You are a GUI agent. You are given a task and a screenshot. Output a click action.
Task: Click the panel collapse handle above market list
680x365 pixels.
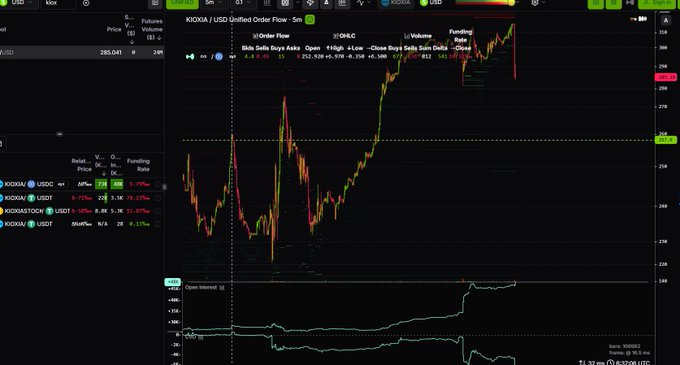click(59, 134)
